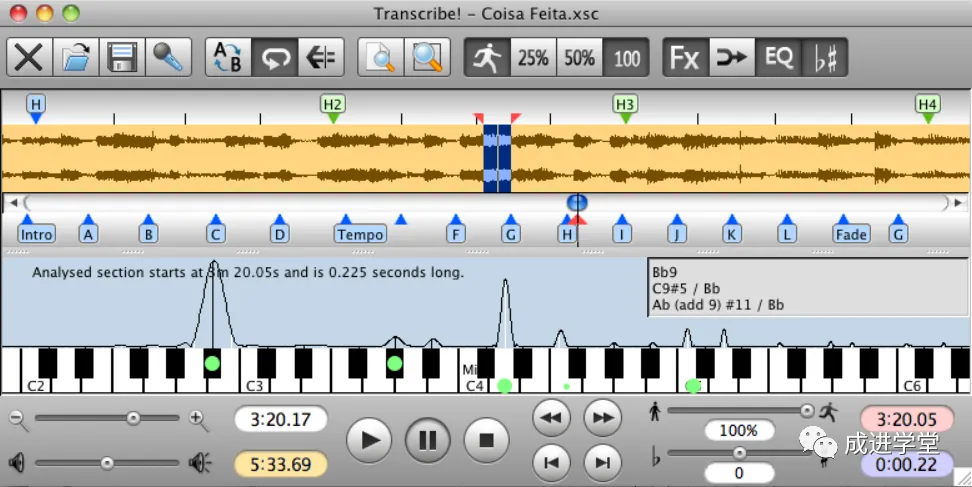Set playback speed to 25%

pos(533,58)
